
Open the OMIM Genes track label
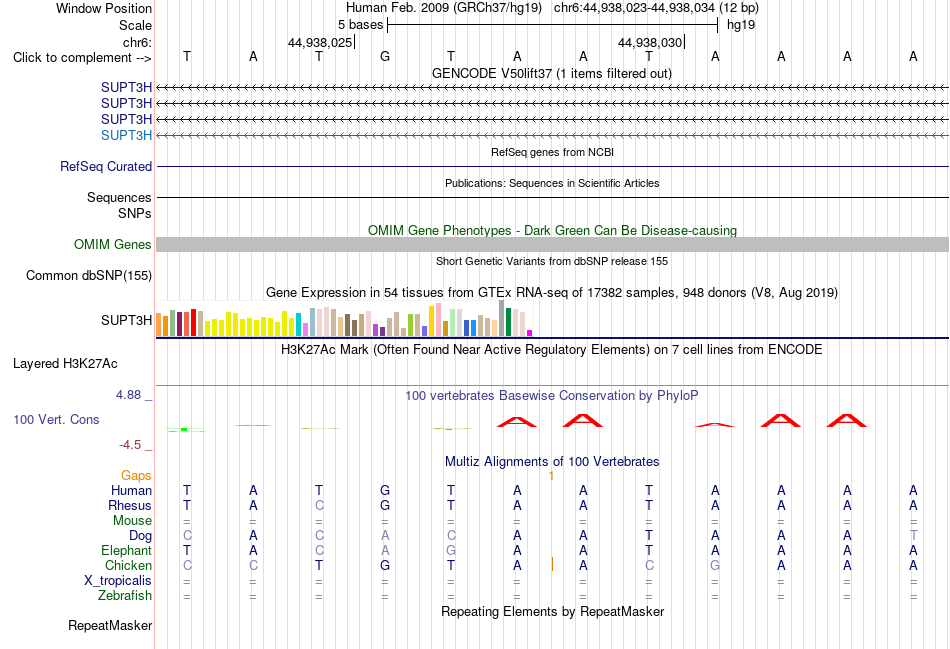click(113, 244)
